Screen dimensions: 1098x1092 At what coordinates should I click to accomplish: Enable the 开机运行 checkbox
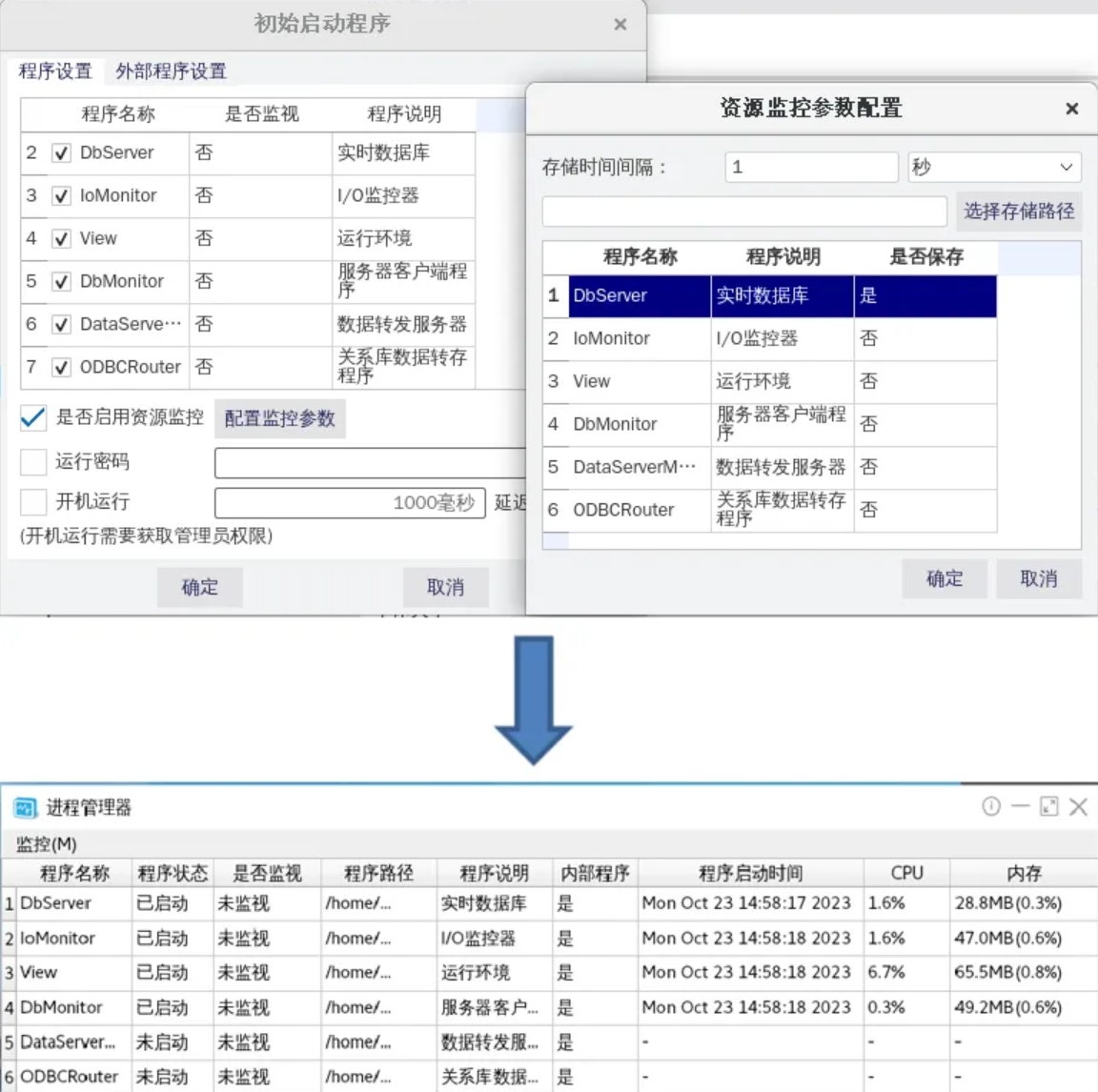click(33, 502)
